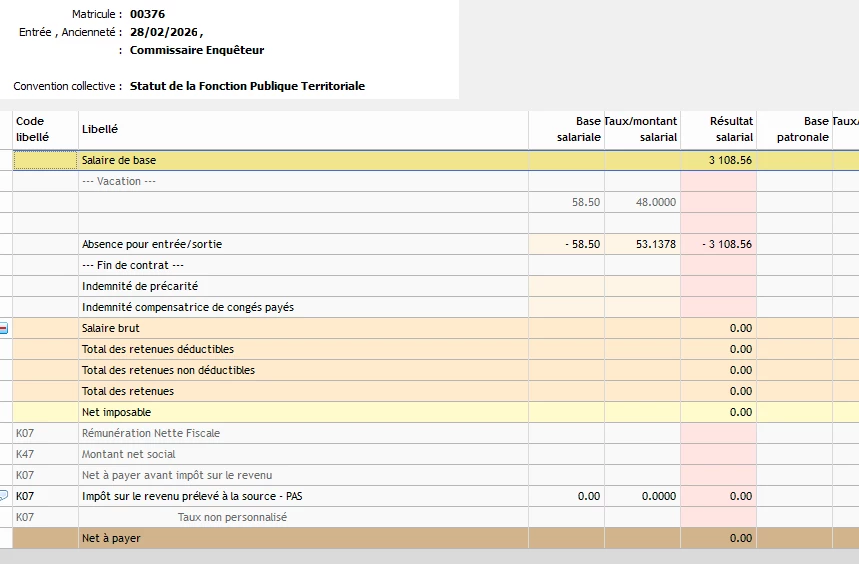Focus the result cell of the Vacation header row
The height and width of the screenshot is (564, 859).
tap(719, 181)
